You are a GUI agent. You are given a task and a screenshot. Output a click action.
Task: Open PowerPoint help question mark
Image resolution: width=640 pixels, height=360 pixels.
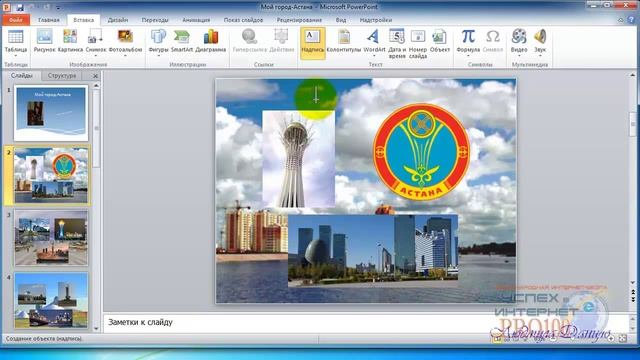[x=632, y=20]
